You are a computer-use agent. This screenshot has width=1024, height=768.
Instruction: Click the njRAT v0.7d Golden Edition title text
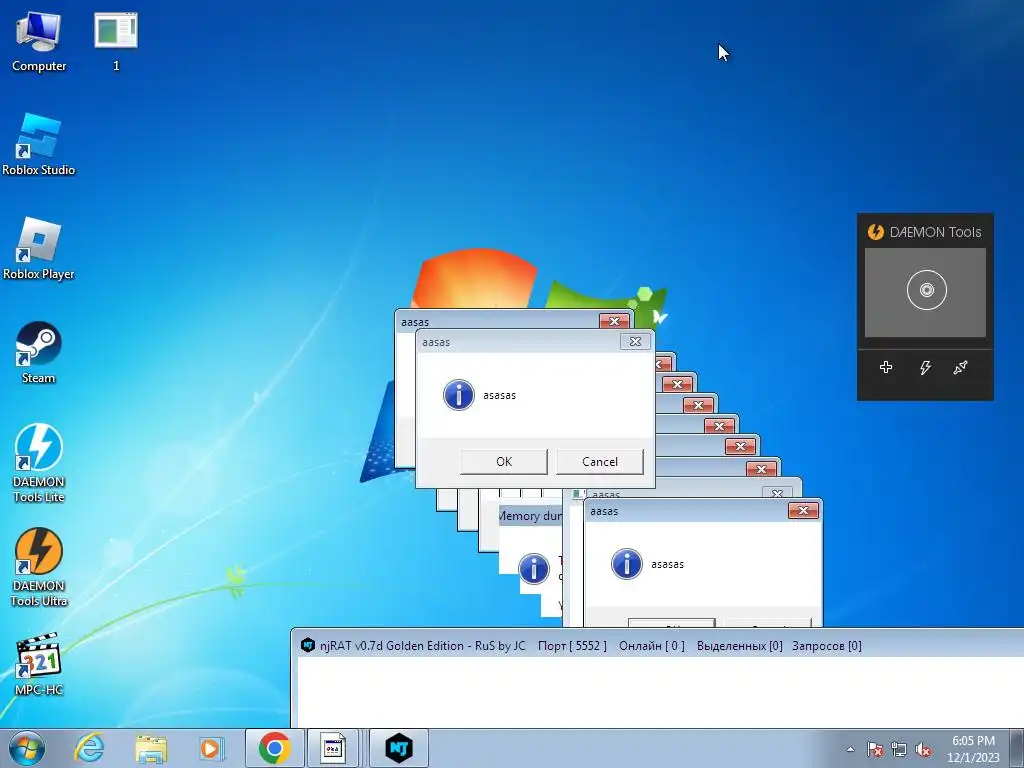coord(423,646)
